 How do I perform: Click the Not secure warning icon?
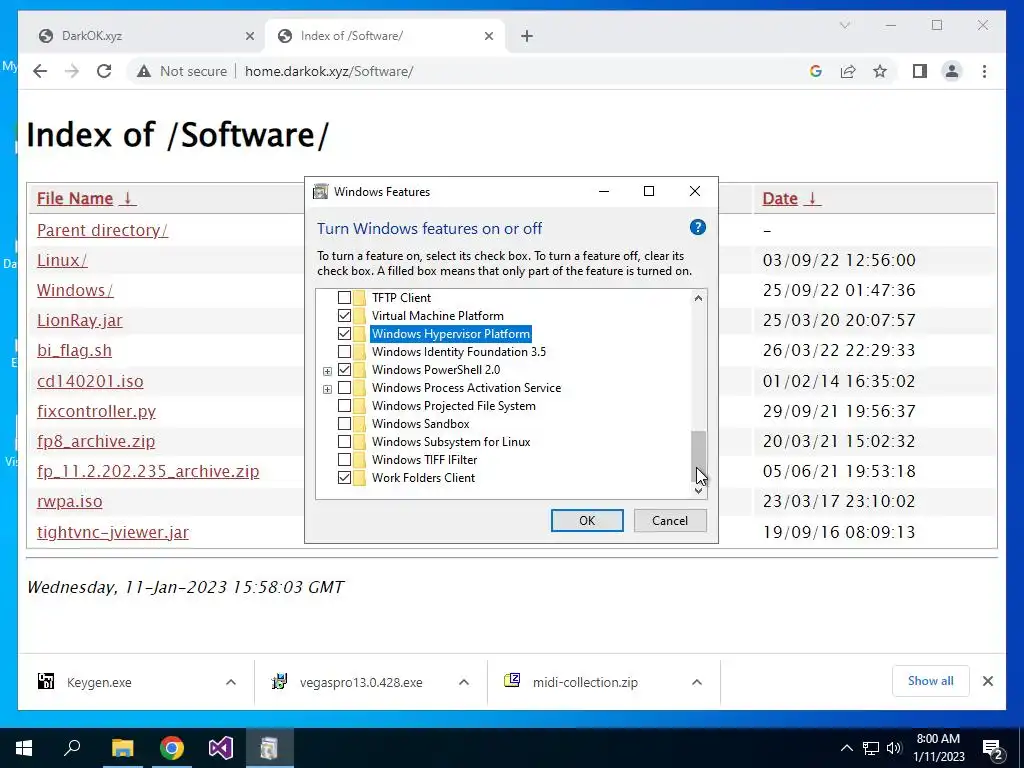click(144, 71)
